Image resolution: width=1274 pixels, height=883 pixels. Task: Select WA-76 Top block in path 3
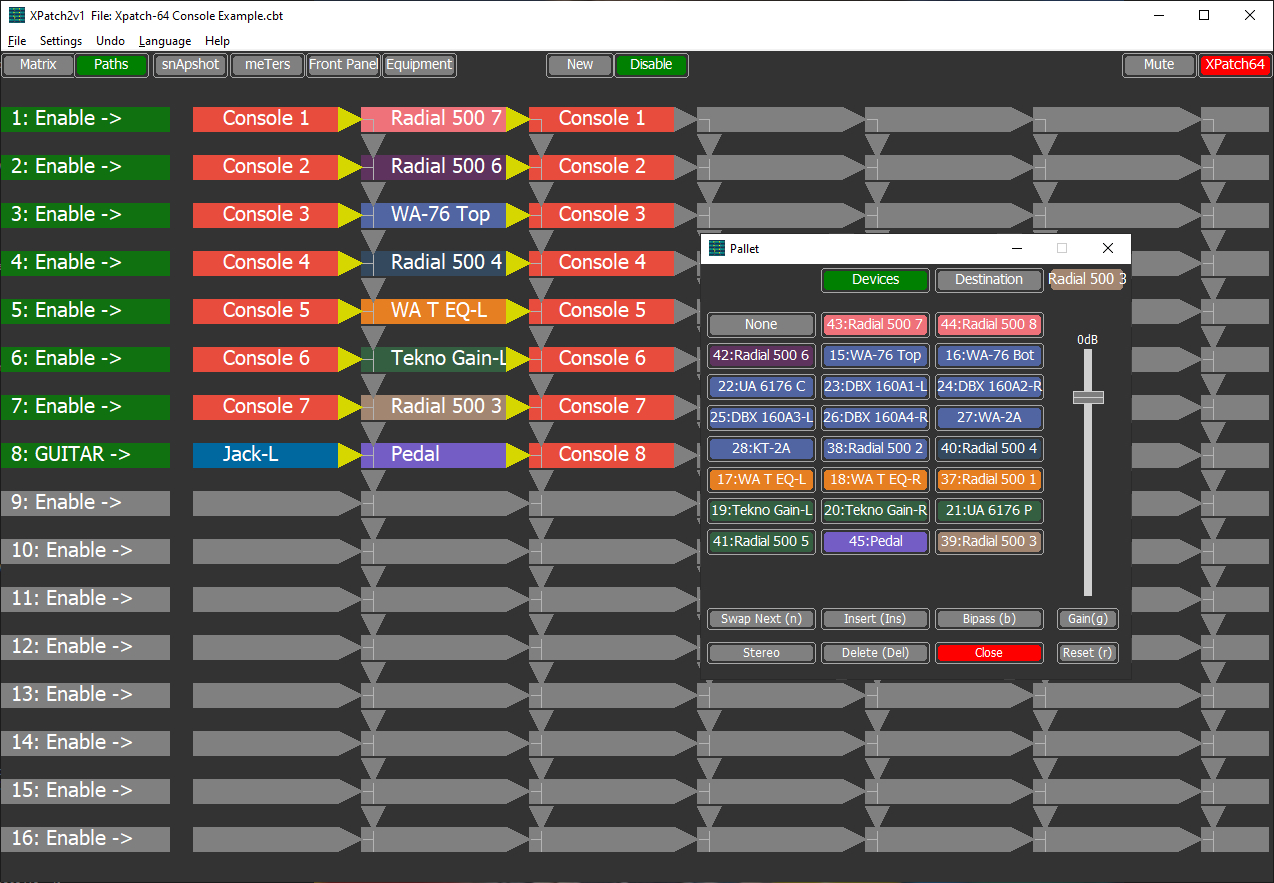434,215
